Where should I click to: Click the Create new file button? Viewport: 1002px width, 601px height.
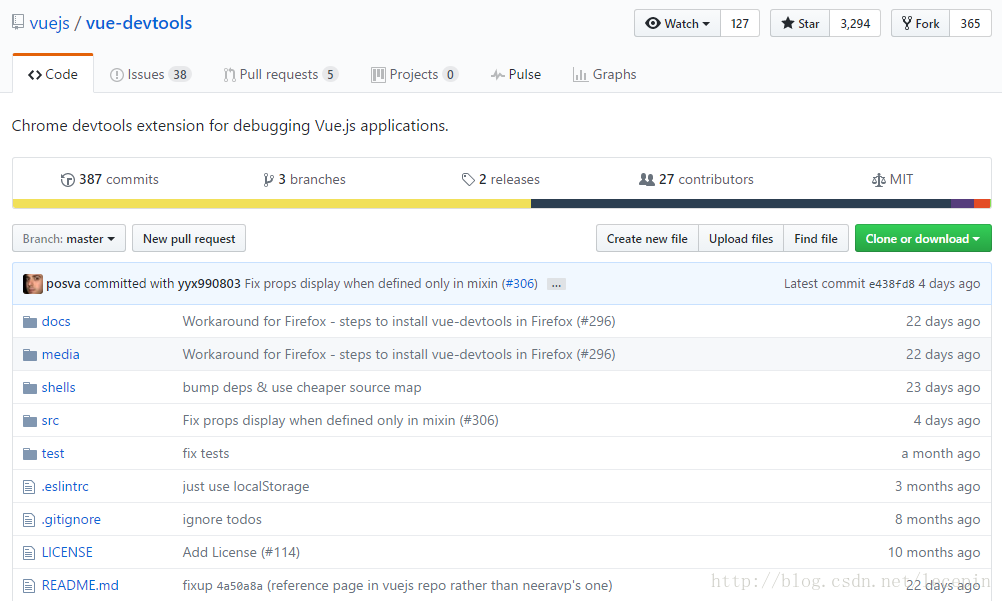[647, 238]
